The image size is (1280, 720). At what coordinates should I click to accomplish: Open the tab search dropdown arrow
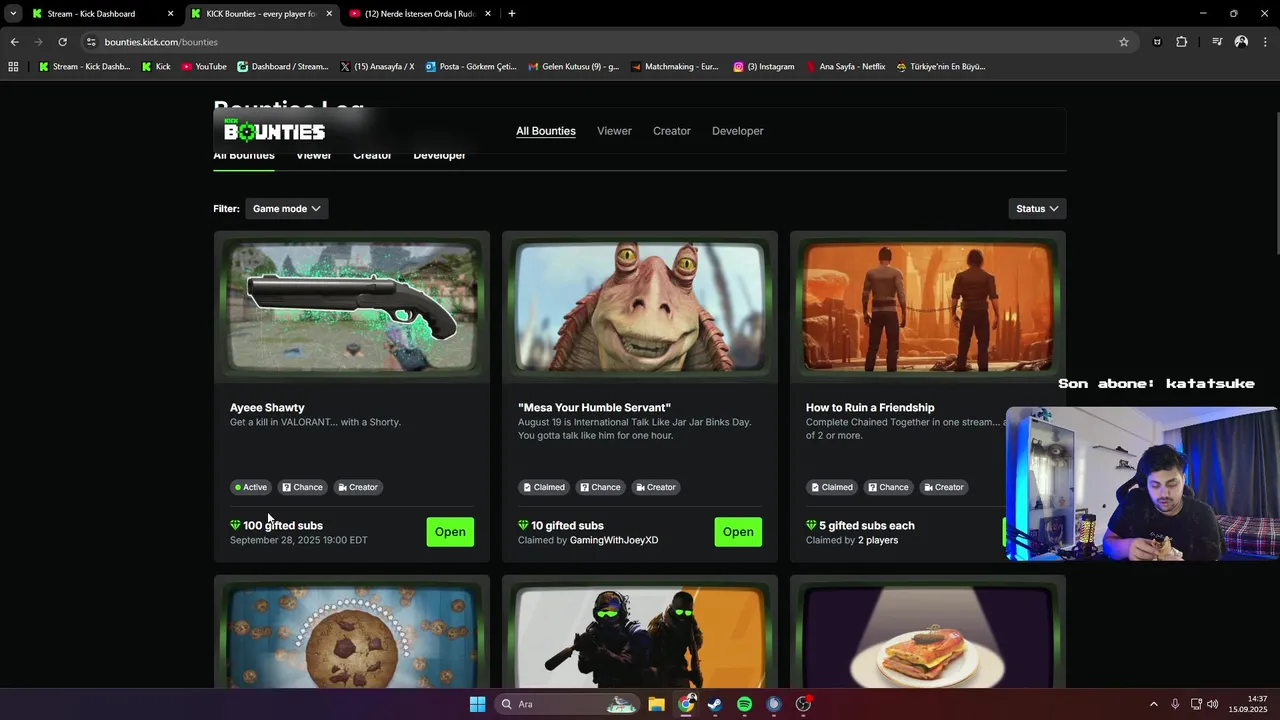13,14
